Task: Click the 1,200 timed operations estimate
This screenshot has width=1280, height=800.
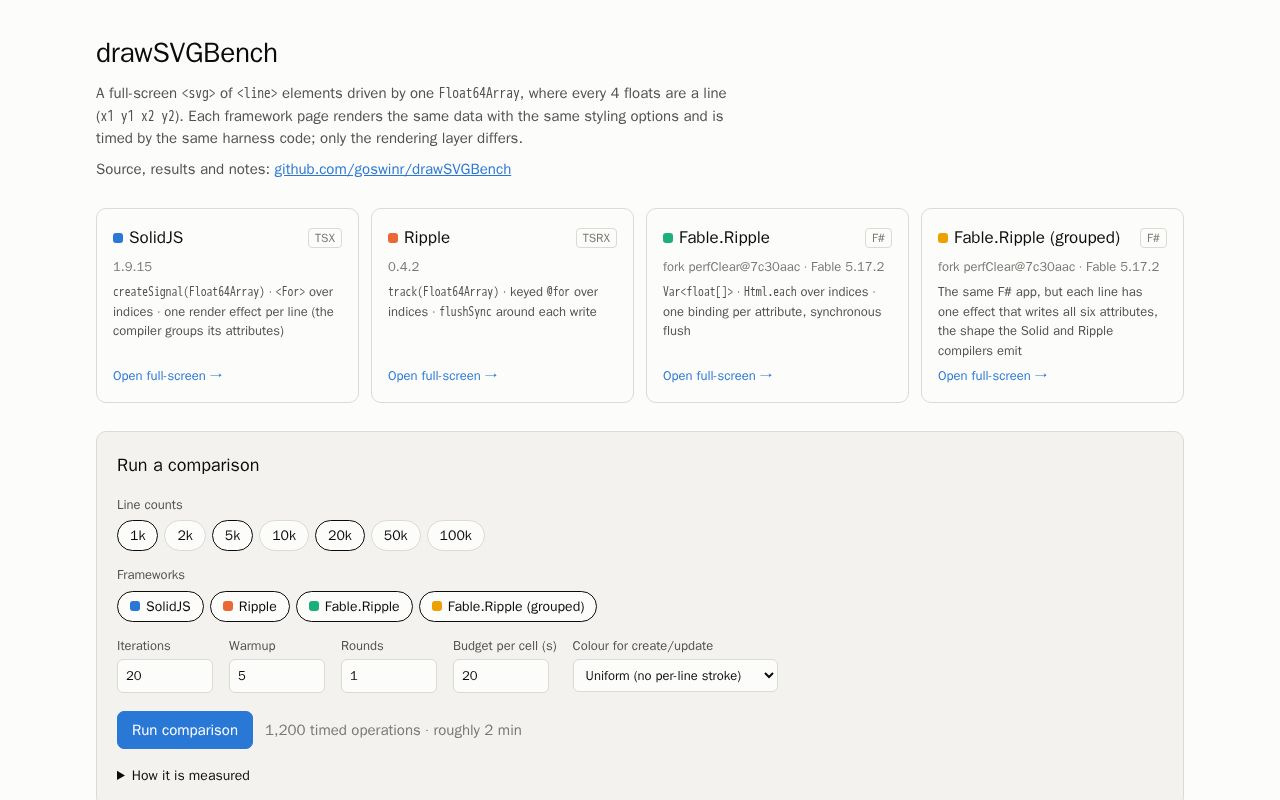Action: (393, 730)
